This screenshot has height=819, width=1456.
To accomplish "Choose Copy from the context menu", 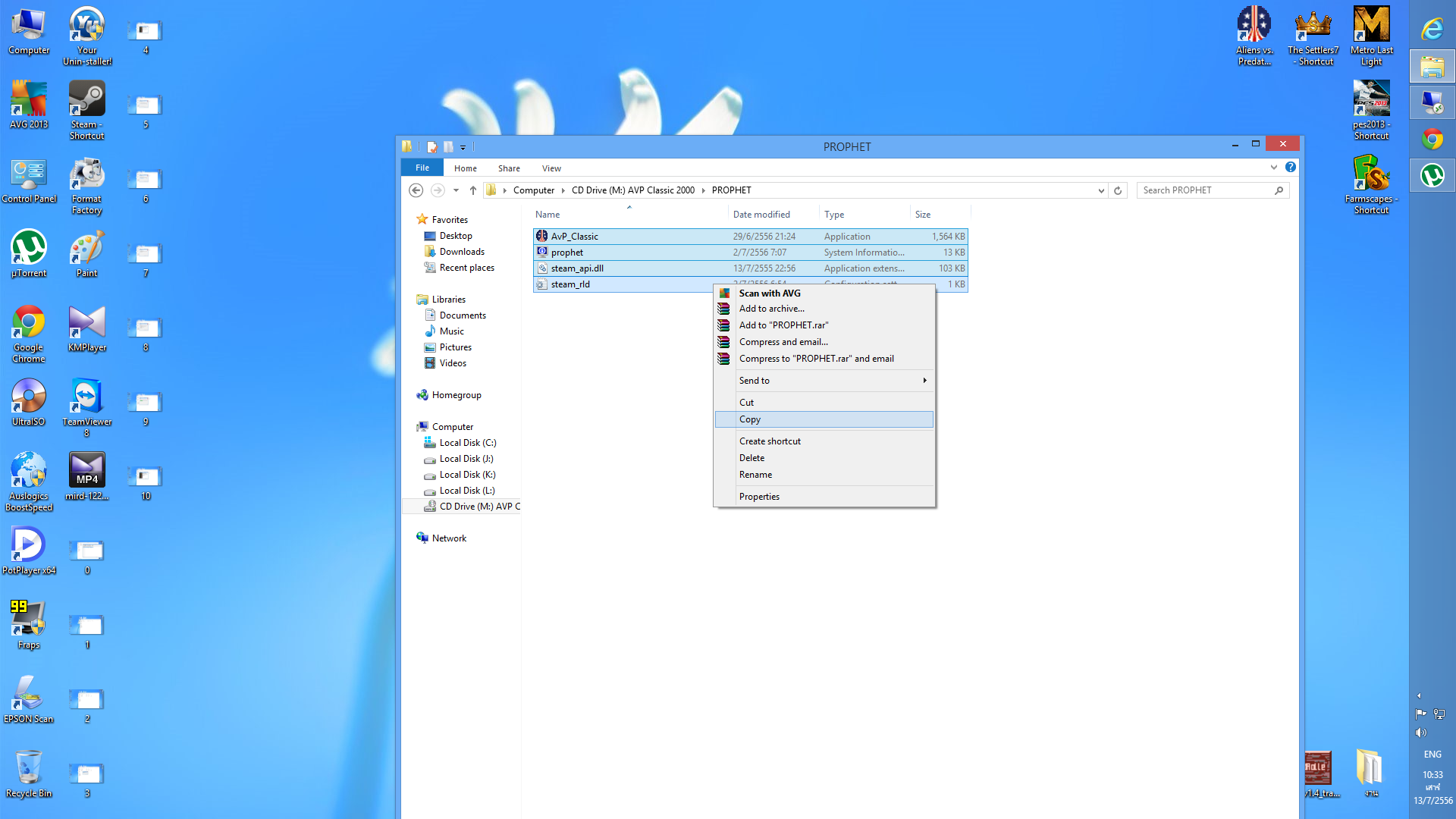I will 750,419.
